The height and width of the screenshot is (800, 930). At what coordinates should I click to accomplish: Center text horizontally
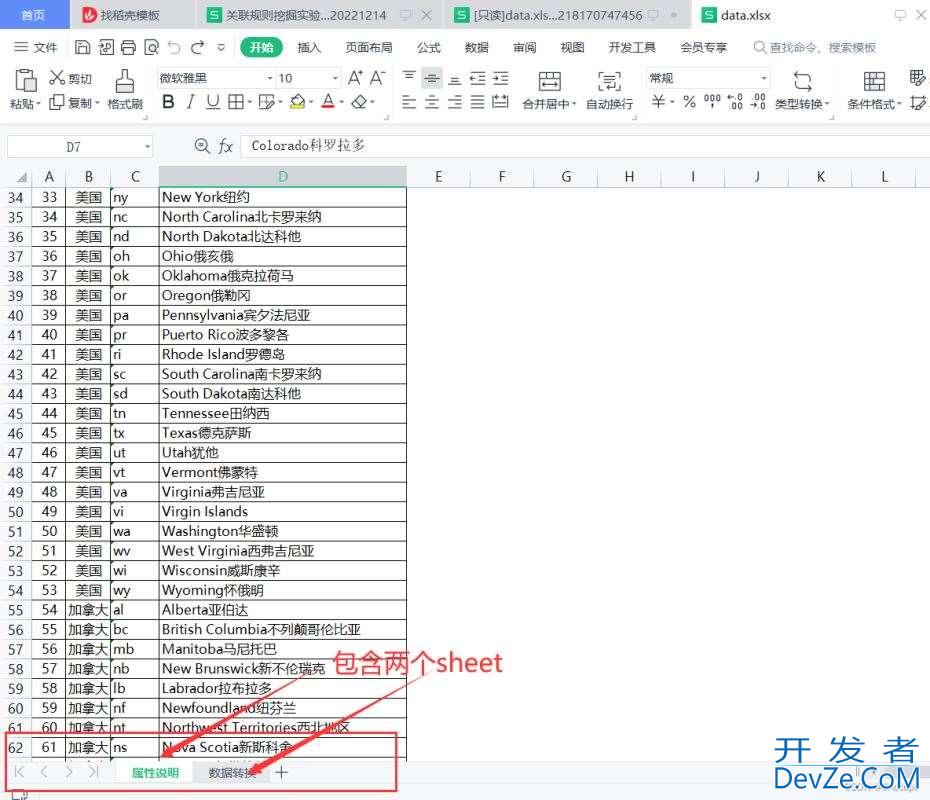pos(432,103)
